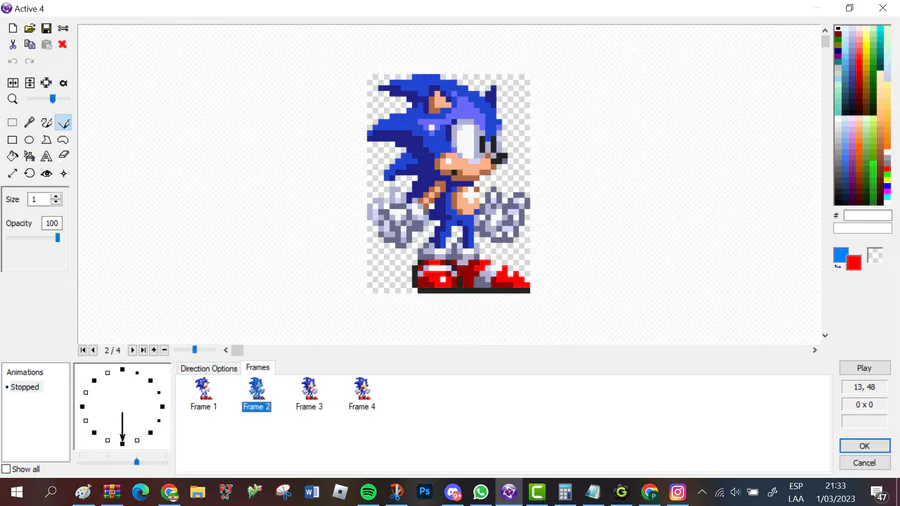Select the Spray tool
Image resolution: width=900 pixels, height=506 pixels.
point(29,156)
